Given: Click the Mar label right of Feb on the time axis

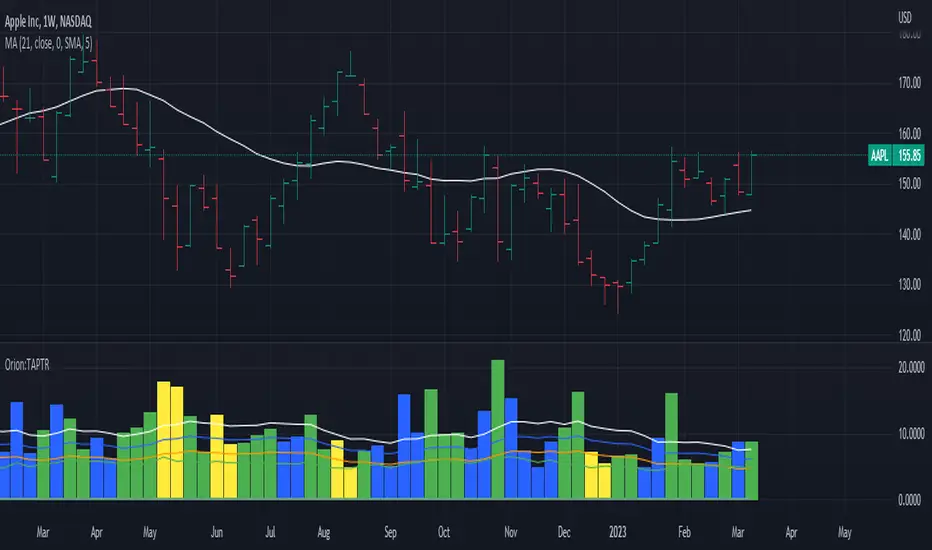Looking at the screenshot, I should [738, 532].
